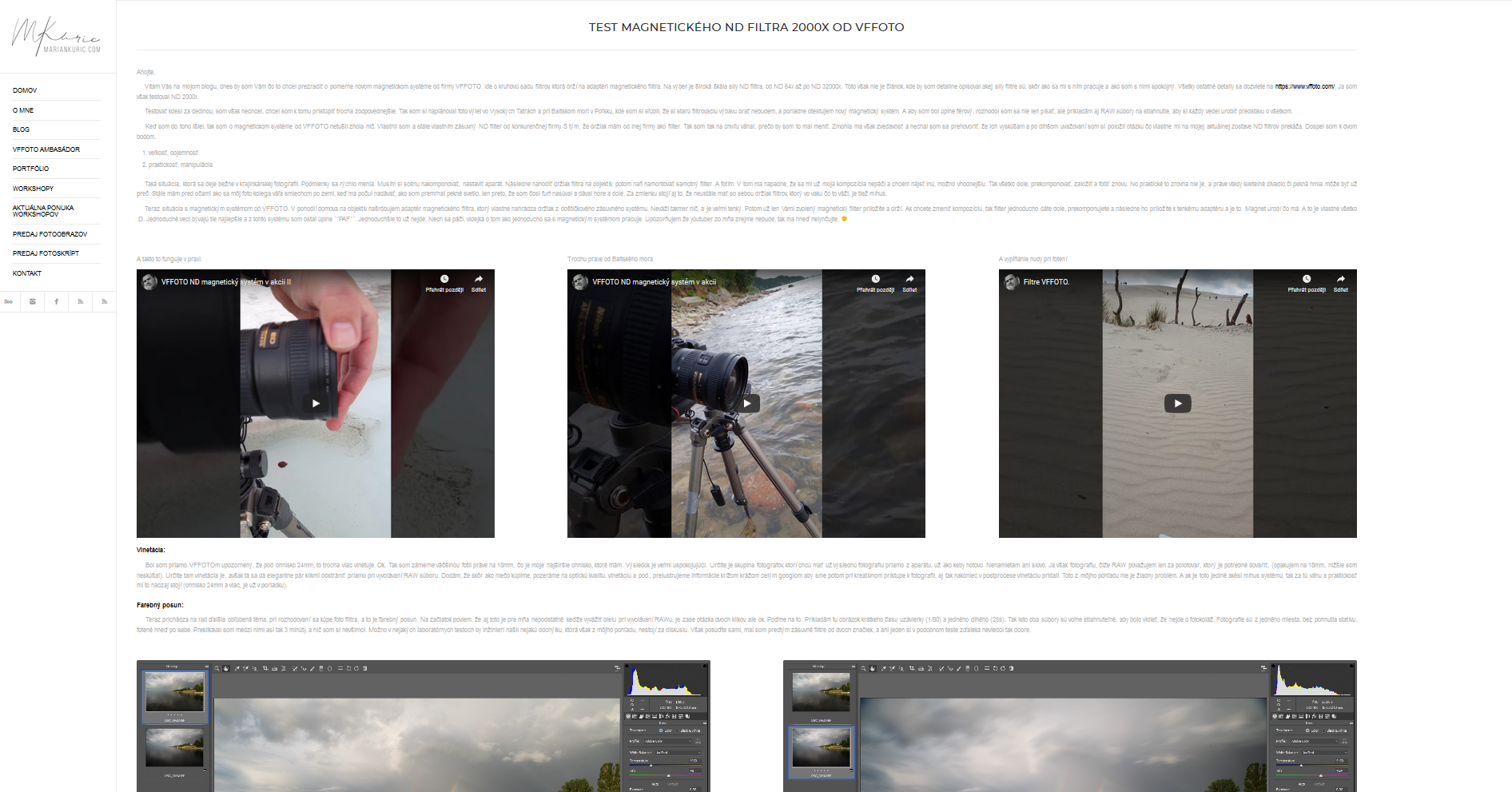1512x792 pixels.
Task: Open video title 'Filtre VFFOTO.'
Action: click(1046, 282)
